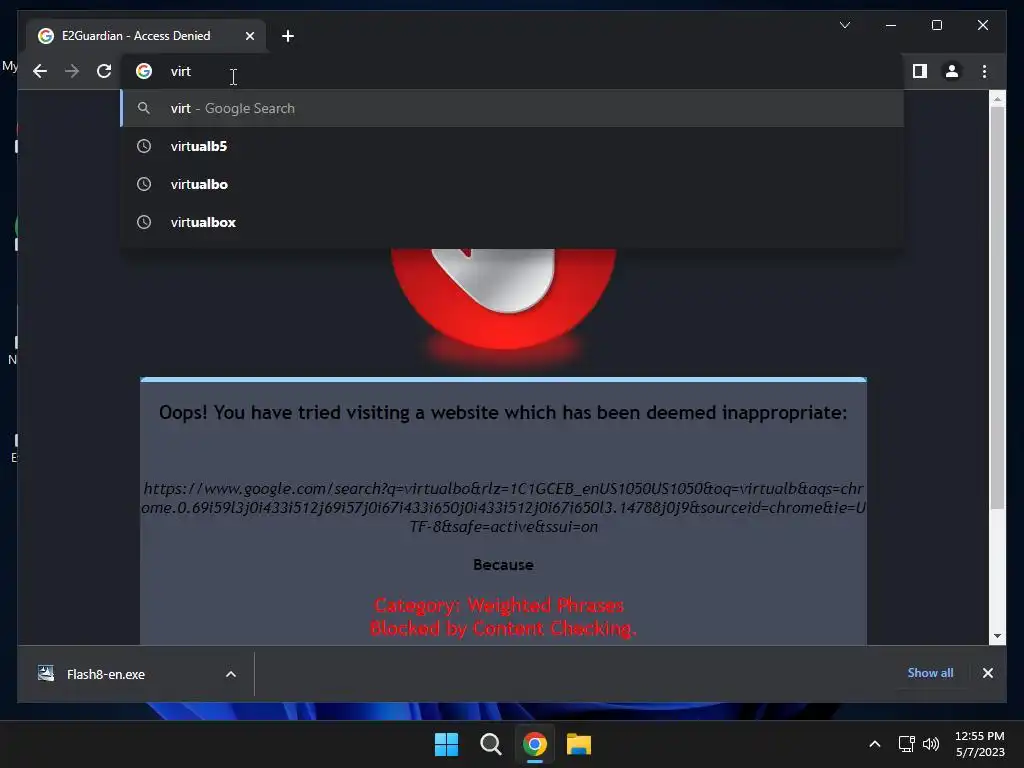Click the Google logo in address bar
Screen dimensions: 1024x768
pos(144,71)
